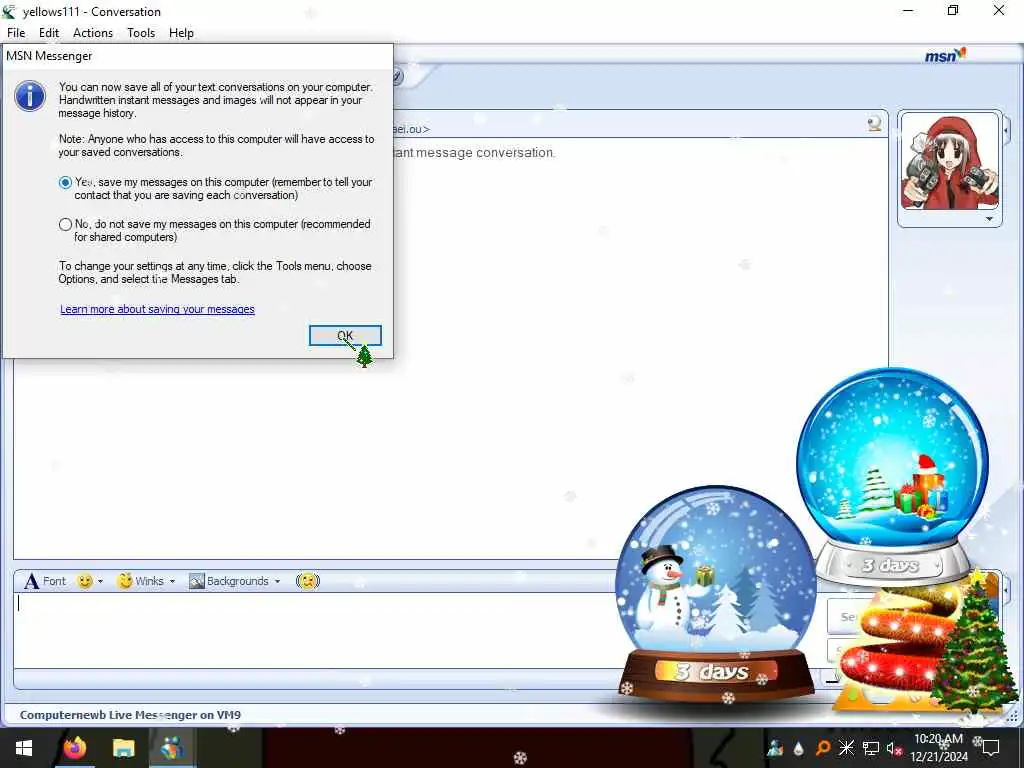Open Firefox from the taskbar
This screenshot has height=768, width=1024.
pos(74,748)
